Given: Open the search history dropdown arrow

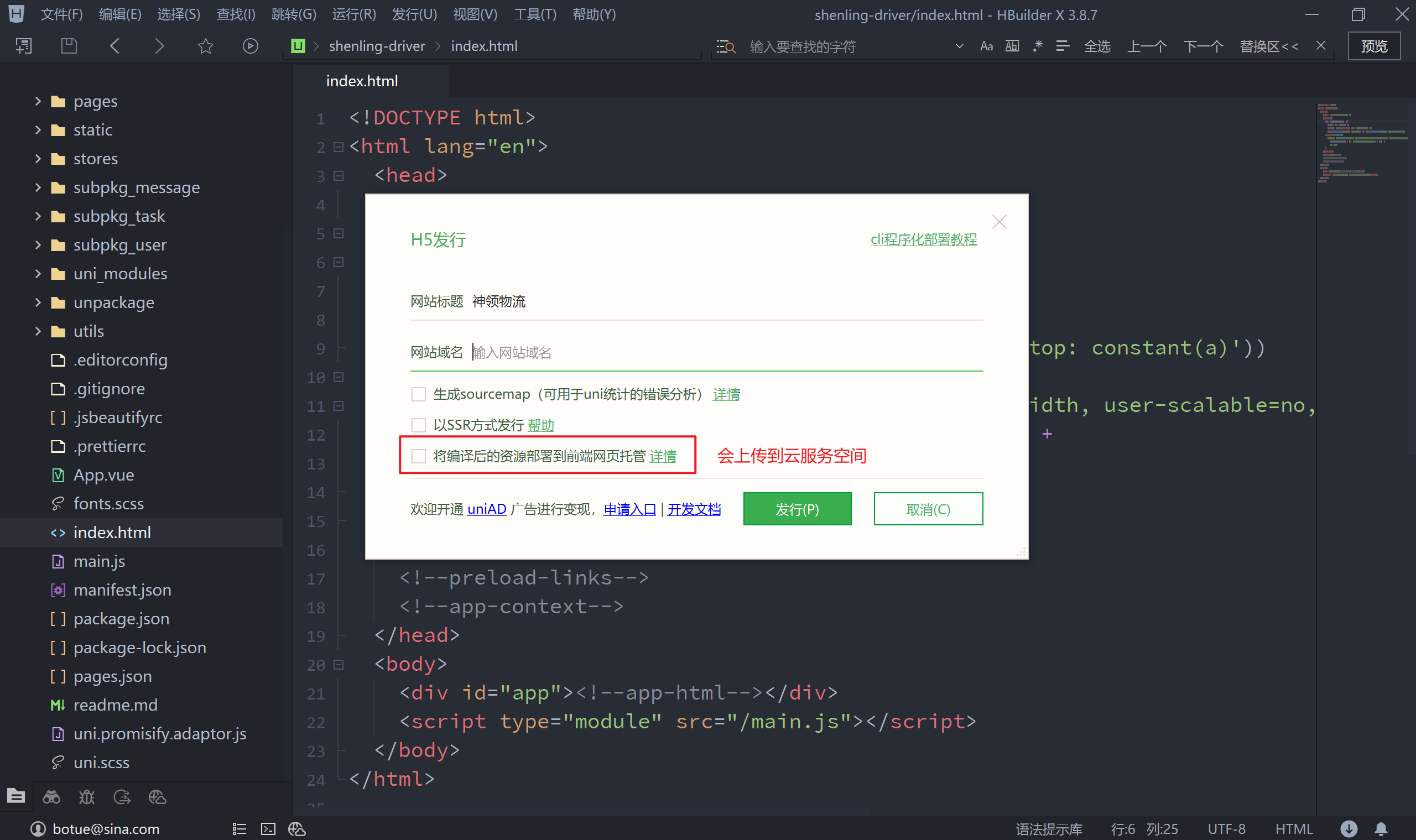Looking at the screenshot, I should [959, 46].
